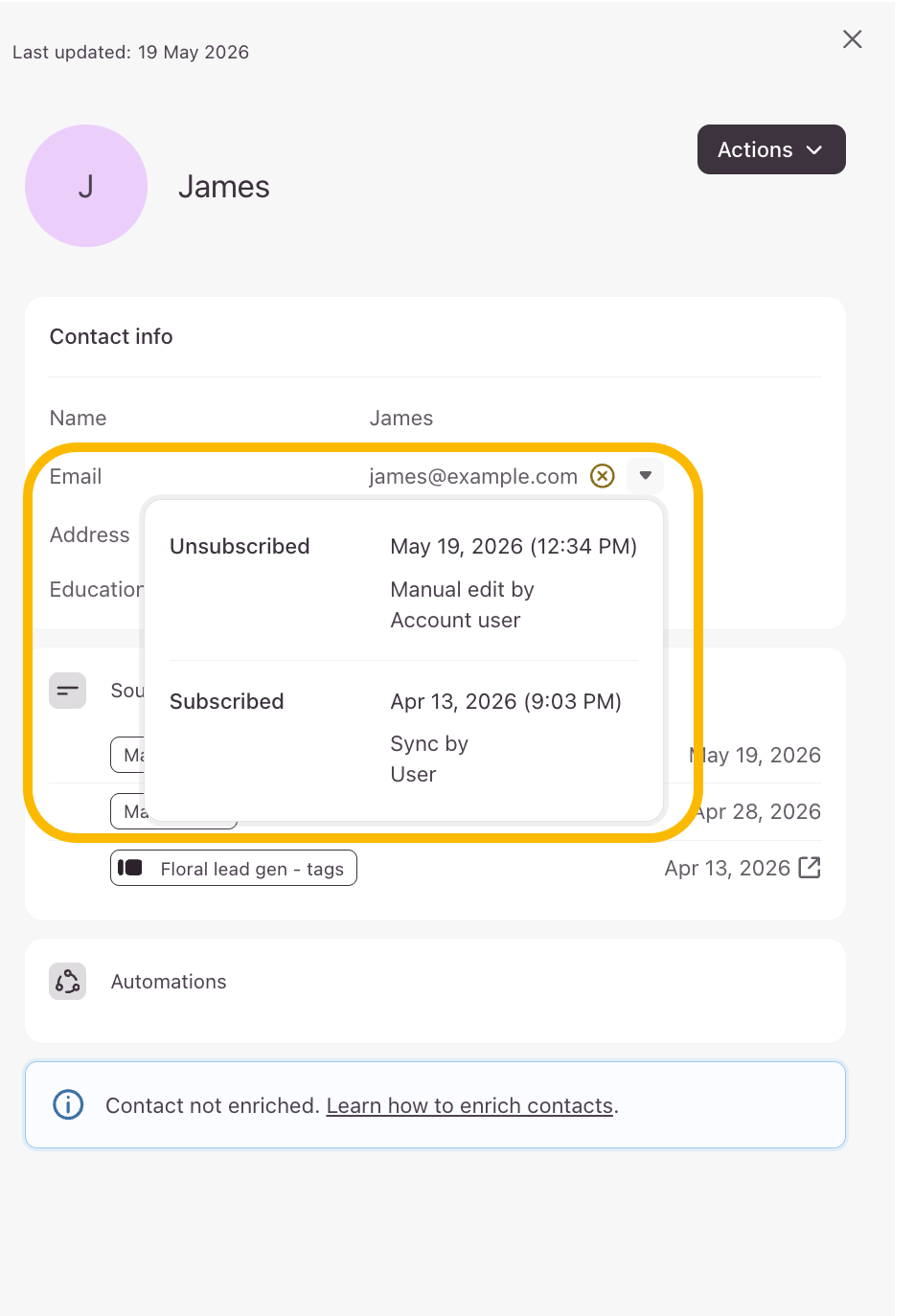Click the Subscribed status label

point(227,701)
